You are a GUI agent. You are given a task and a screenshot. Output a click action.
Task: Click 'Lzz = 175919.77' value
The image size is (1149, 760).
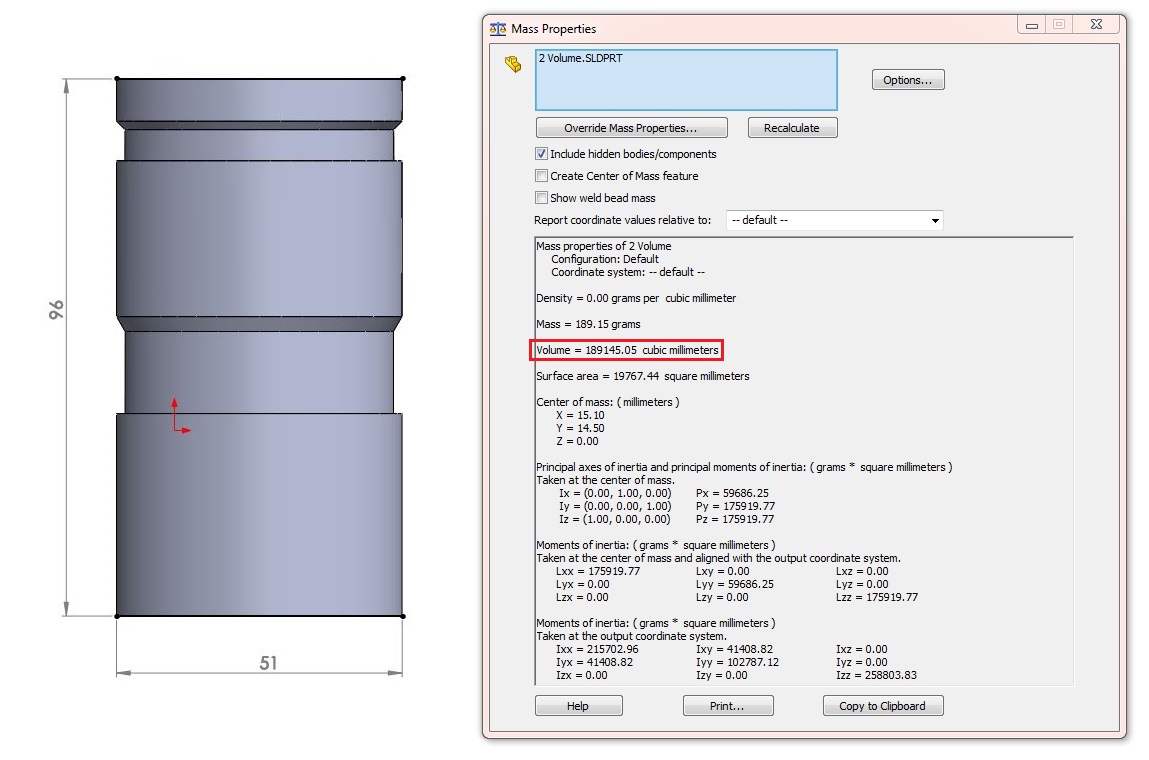click(877, 597)
